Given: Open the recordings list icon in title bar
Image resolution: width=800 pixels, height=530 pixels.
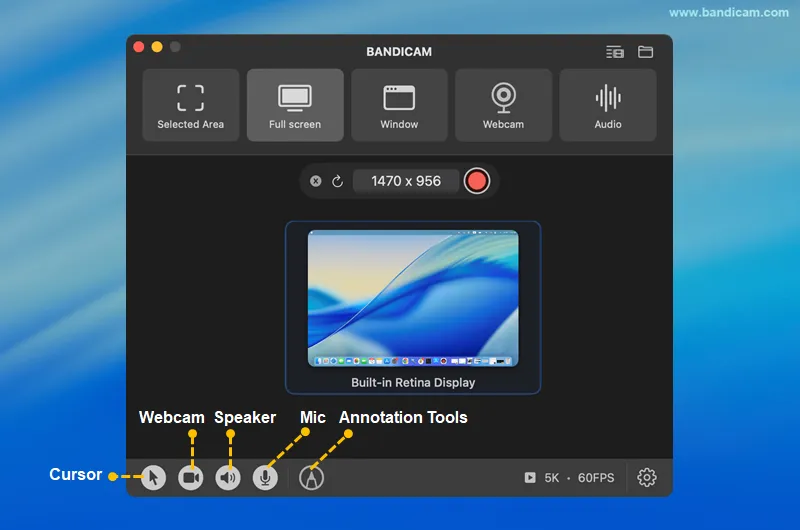Looking at the screenshot, I should coord(615,52).
